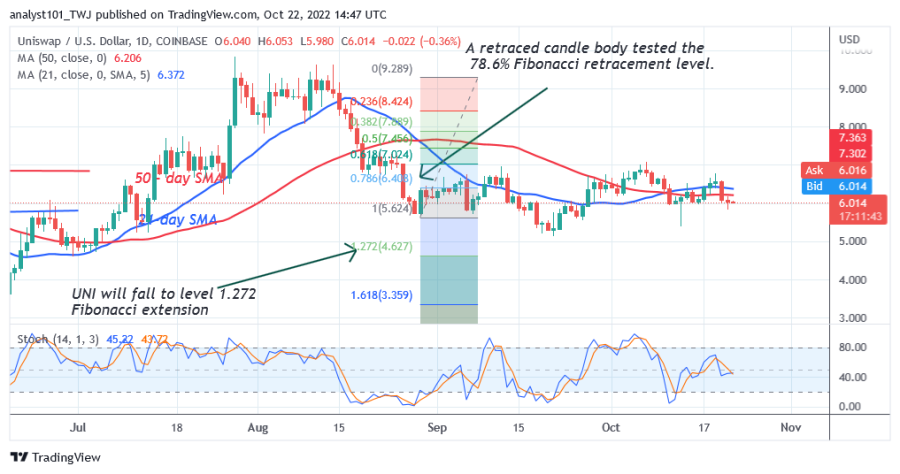Click the 50 - day SMA annotation text
Screen dimensions: 900x474
click(x=178, y=178)
